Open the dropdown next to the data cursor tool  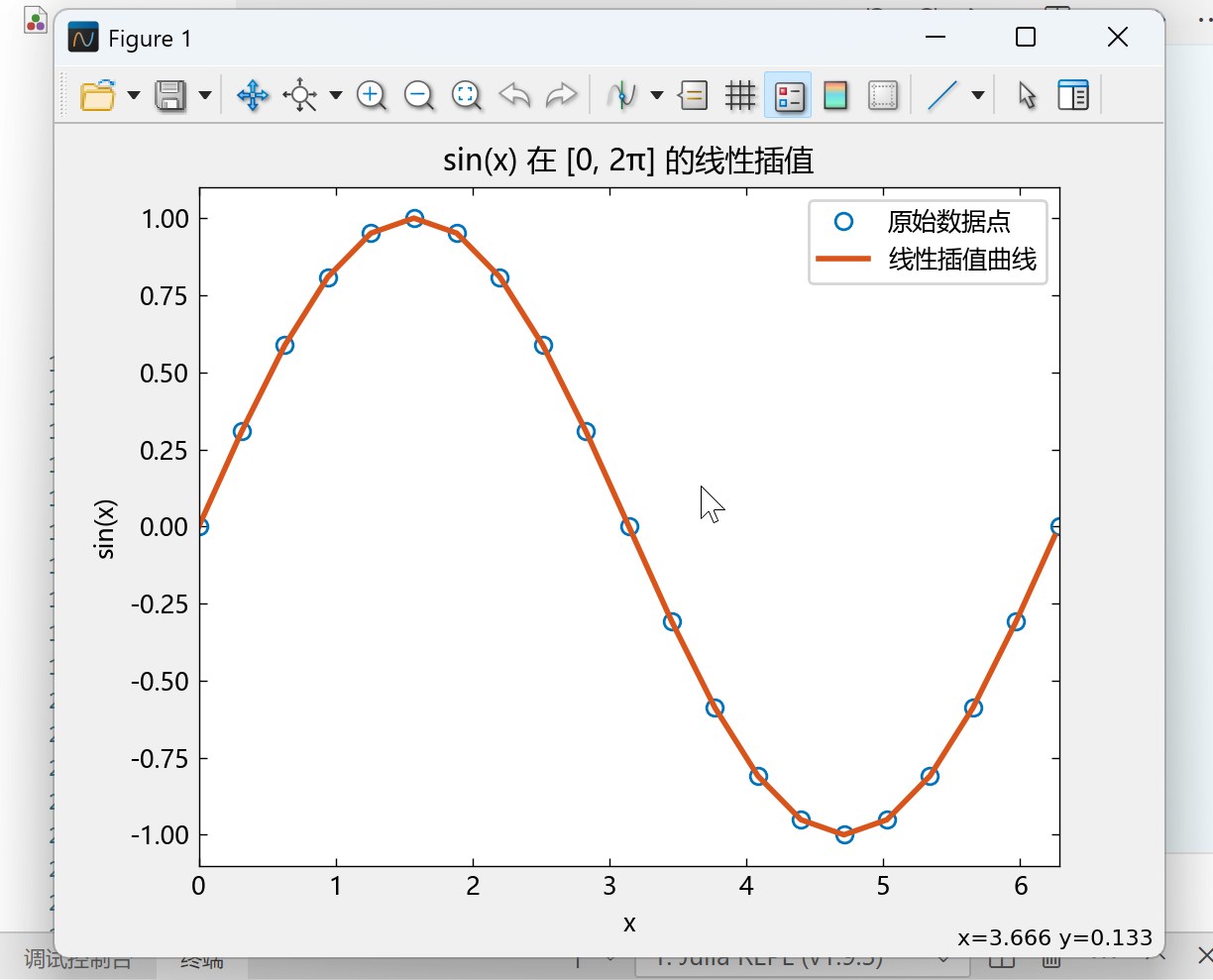coord(657,96)
